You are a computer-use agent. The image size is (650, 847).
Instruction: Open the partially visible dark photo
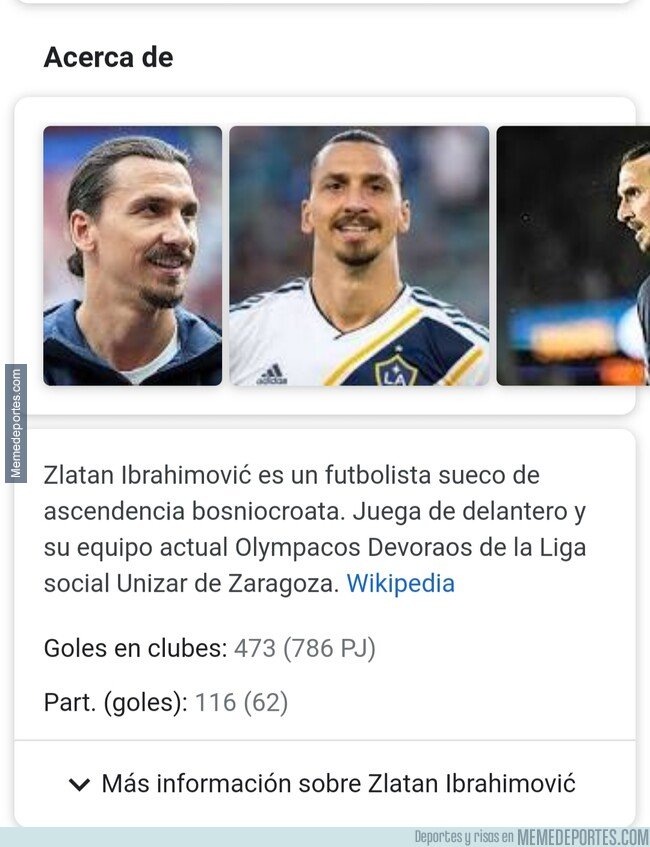(x=573, y=256)
